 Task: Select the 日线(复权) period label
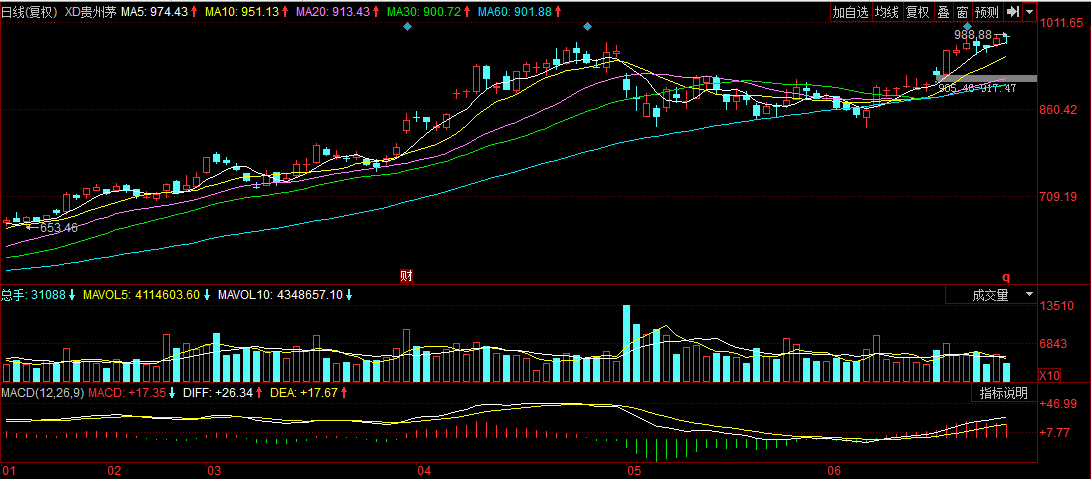(x=31, y=13)
